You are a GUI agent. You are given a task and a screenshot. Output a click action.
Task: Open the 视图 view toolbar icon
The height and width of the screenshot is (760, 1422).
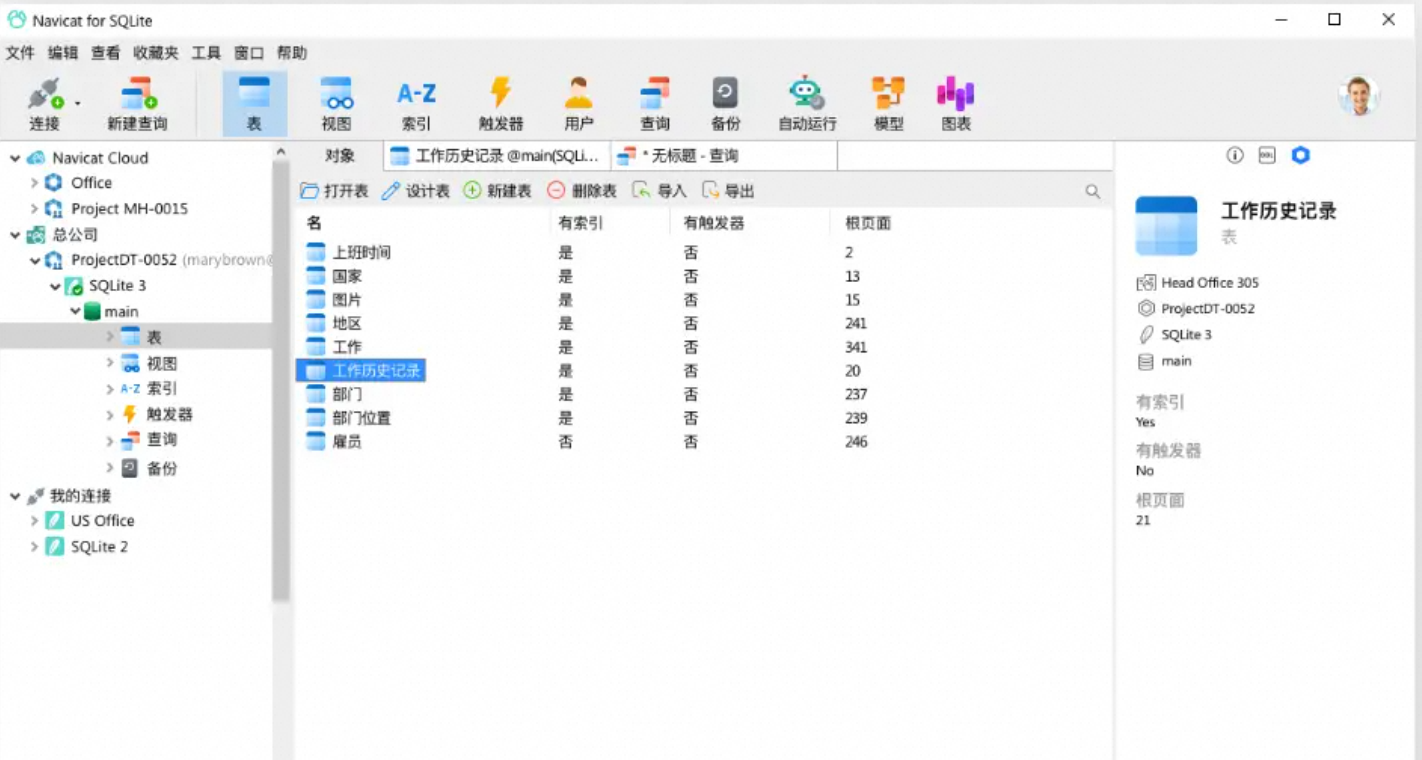point(336,104)
